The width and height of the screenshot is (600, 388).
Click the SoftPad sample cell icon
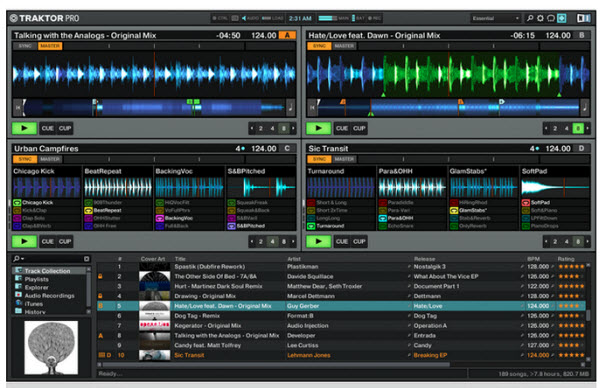click(526, 202)
